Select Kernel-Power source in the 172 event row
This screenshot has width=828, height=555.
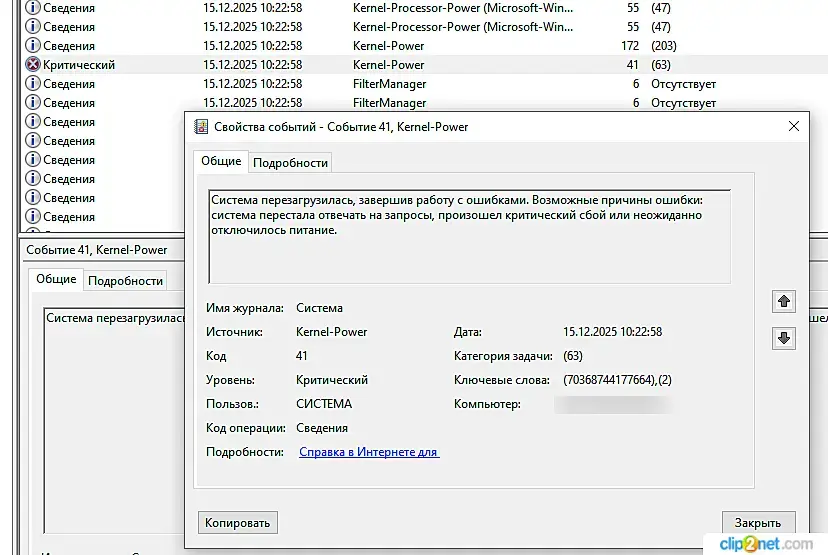[x=388, y=46]
